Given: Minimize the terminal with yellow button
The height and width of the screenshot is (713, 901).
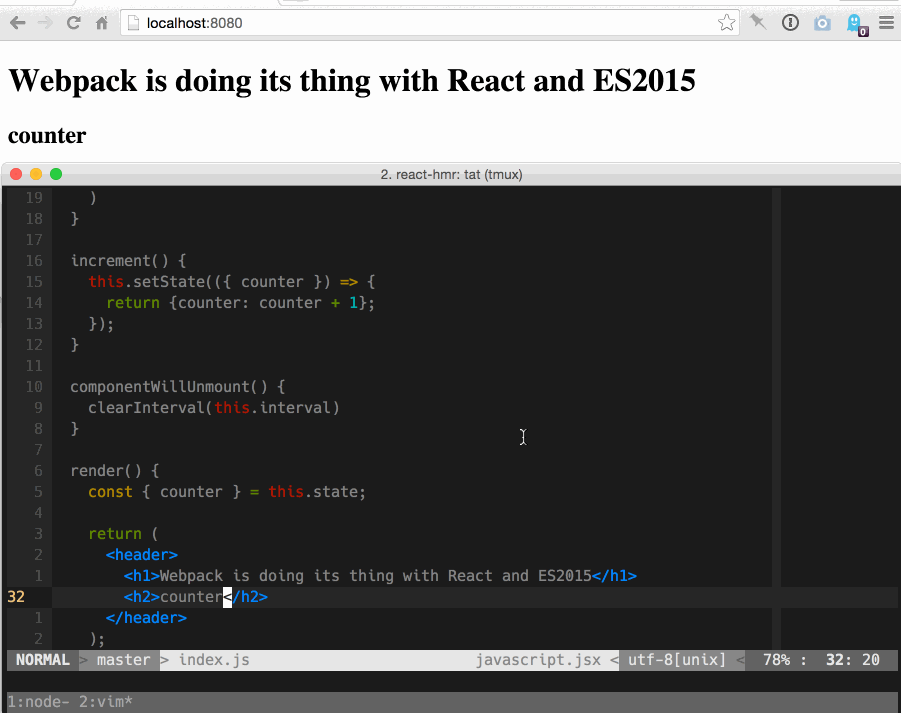Looking at the screenshot, I should pos(36,174).
